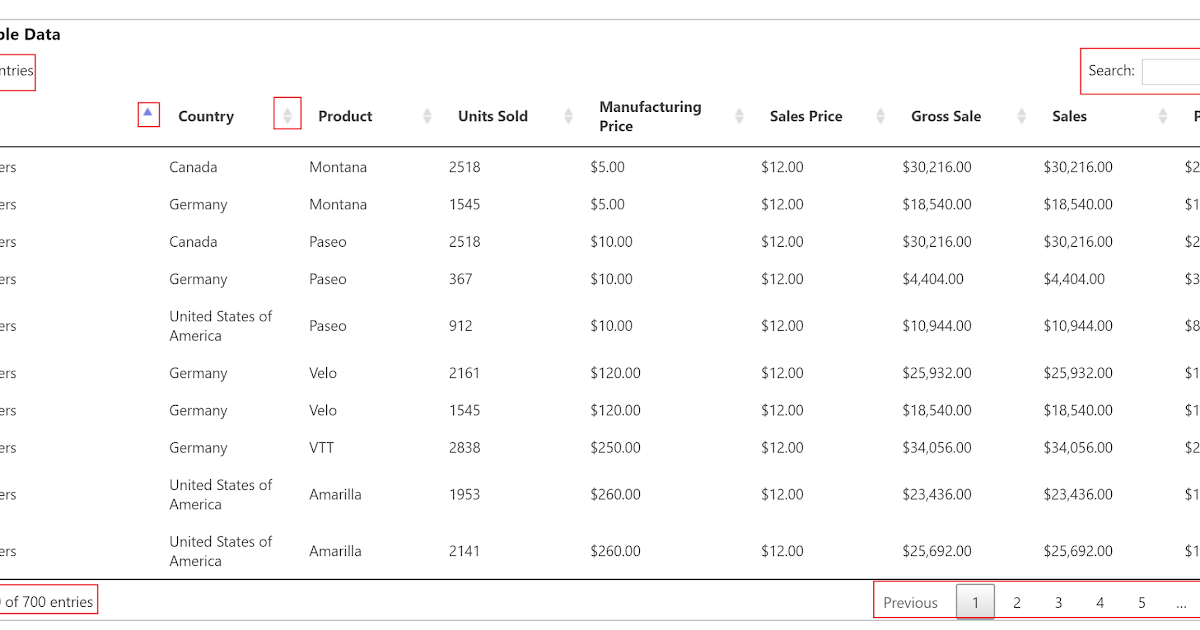Image resolution: width=1200 pixels, height=630 pixels.
Task: Click Velo in the 2161 units row
Action: tap(323, 373)
